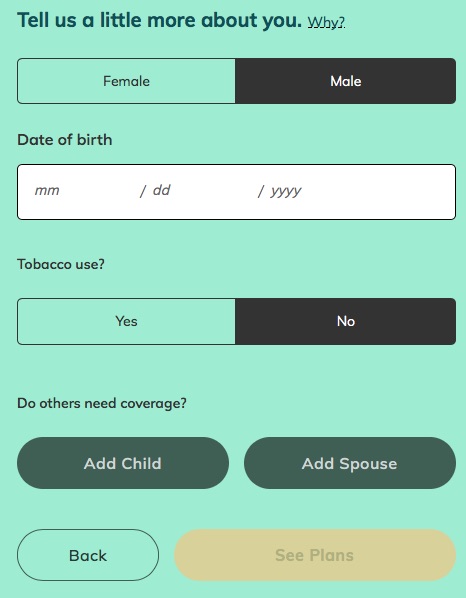Click the word "Male" on dark button

345,81
